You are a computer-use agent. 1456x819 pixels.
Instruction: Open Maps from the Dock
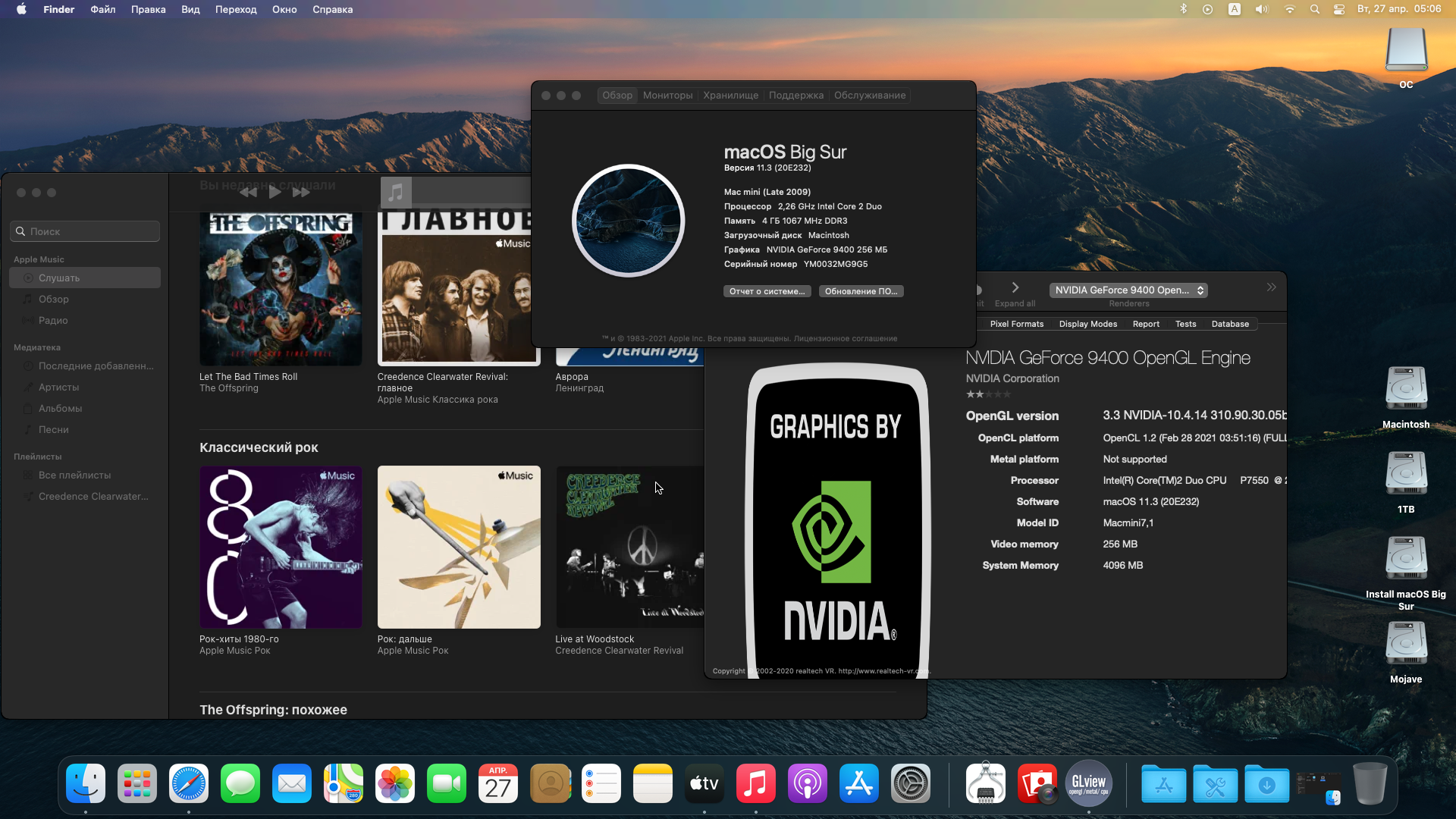click(x=344, y=783)
